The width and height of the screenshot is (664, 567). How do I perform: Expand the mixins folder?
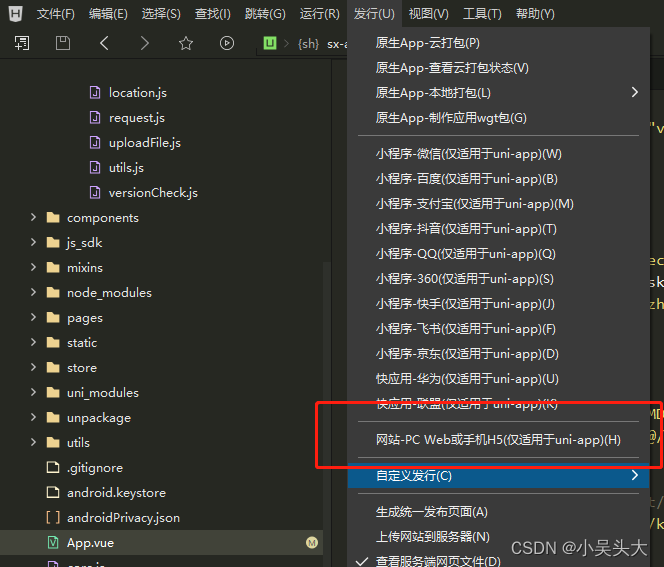33,267
